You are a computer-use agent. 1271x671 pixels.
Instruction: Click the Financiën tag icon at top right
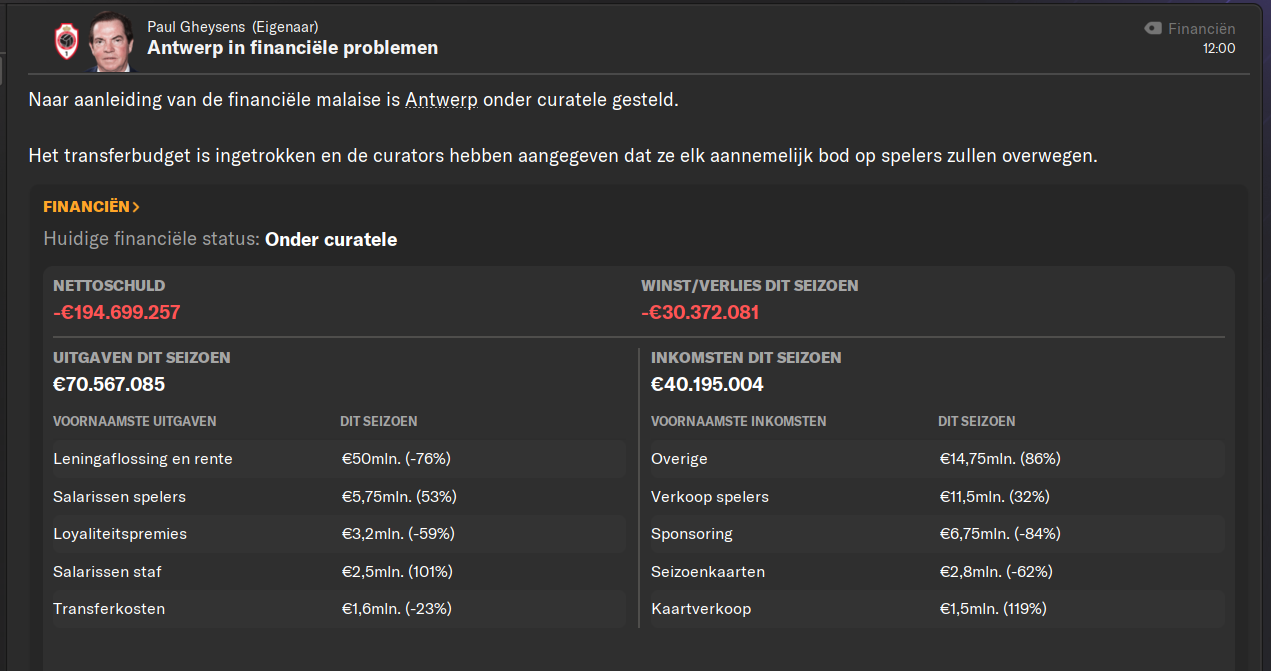(x=1153, y=29)
